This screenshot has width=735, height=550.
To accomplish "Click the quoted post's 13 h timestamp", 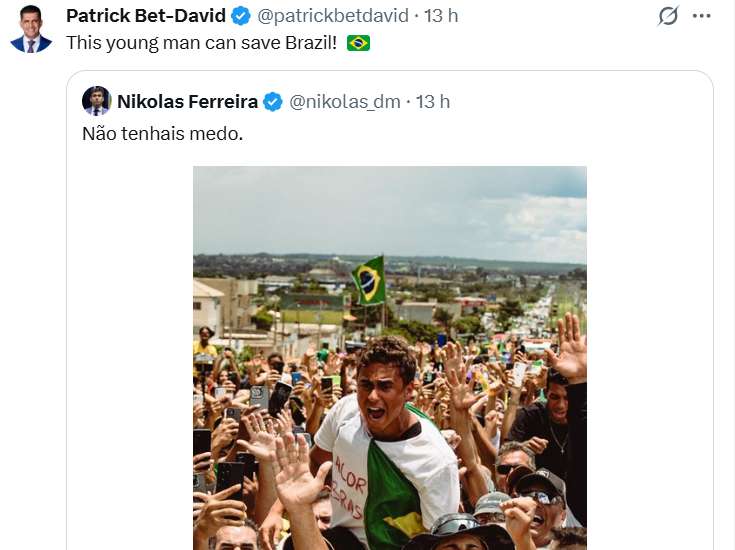I will tap(433, 102).
